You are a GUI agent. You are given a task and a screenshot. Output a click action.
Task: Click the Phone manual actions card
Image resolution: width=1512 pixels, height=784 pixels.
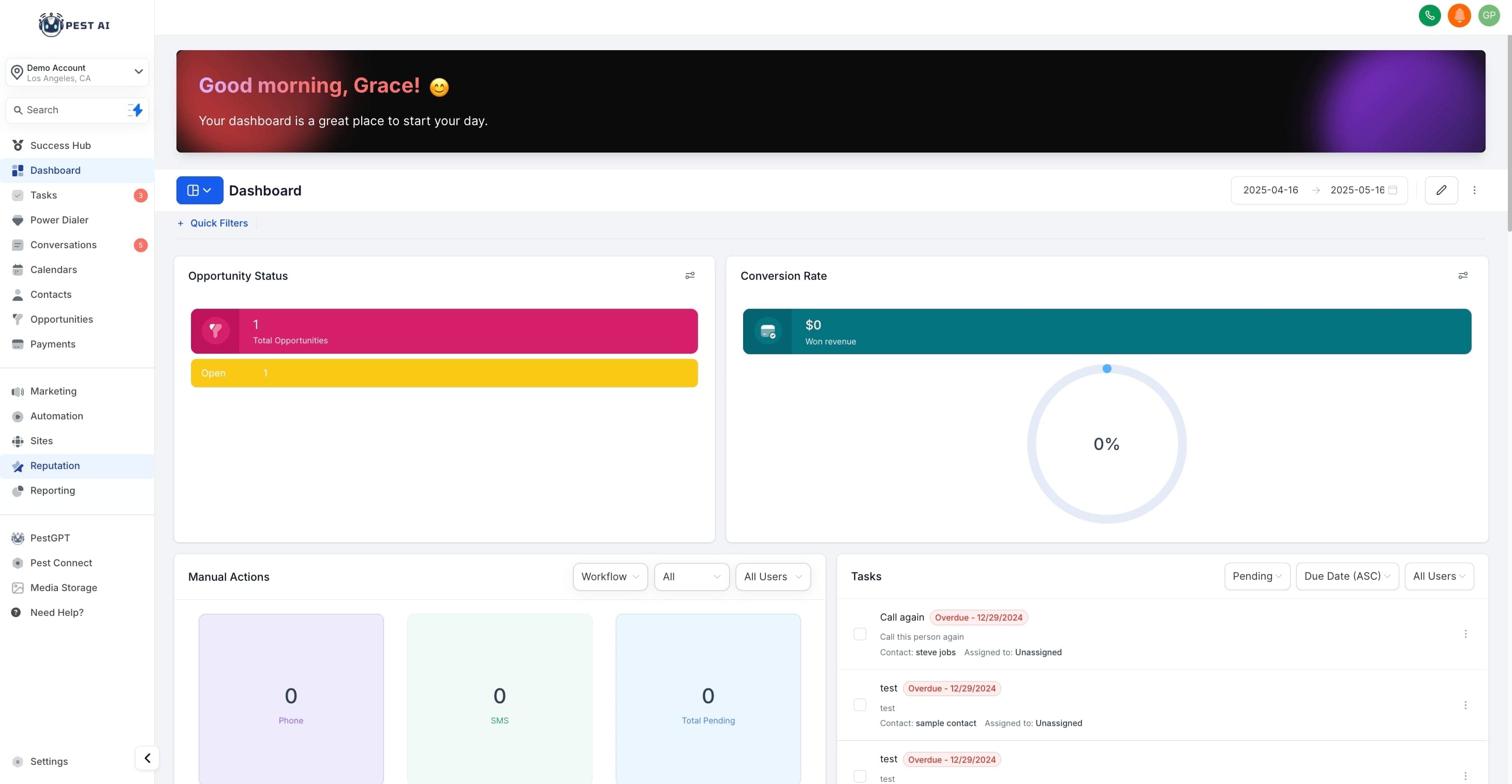click(x=291, y=699)
